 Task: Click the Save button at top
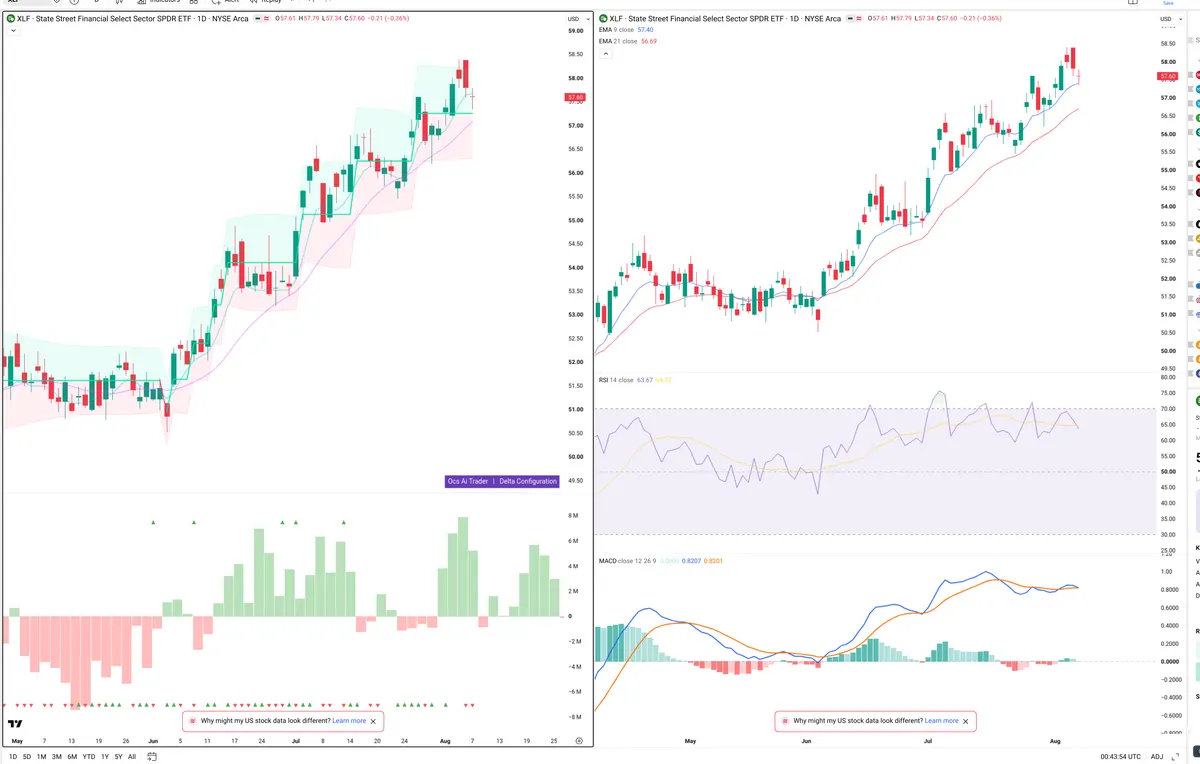(1167, 3)
